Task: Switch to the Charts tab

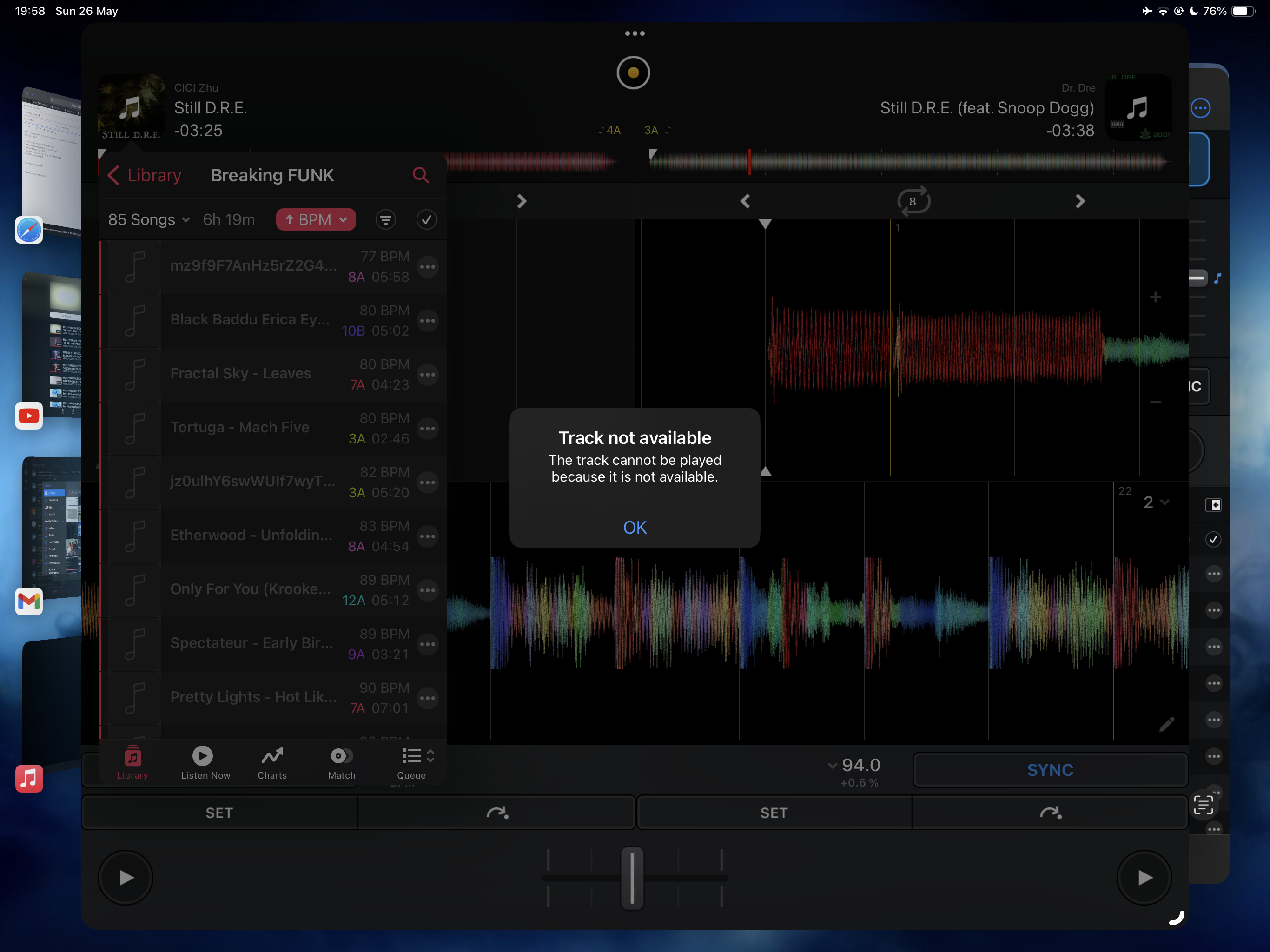Action: (272, 763)
